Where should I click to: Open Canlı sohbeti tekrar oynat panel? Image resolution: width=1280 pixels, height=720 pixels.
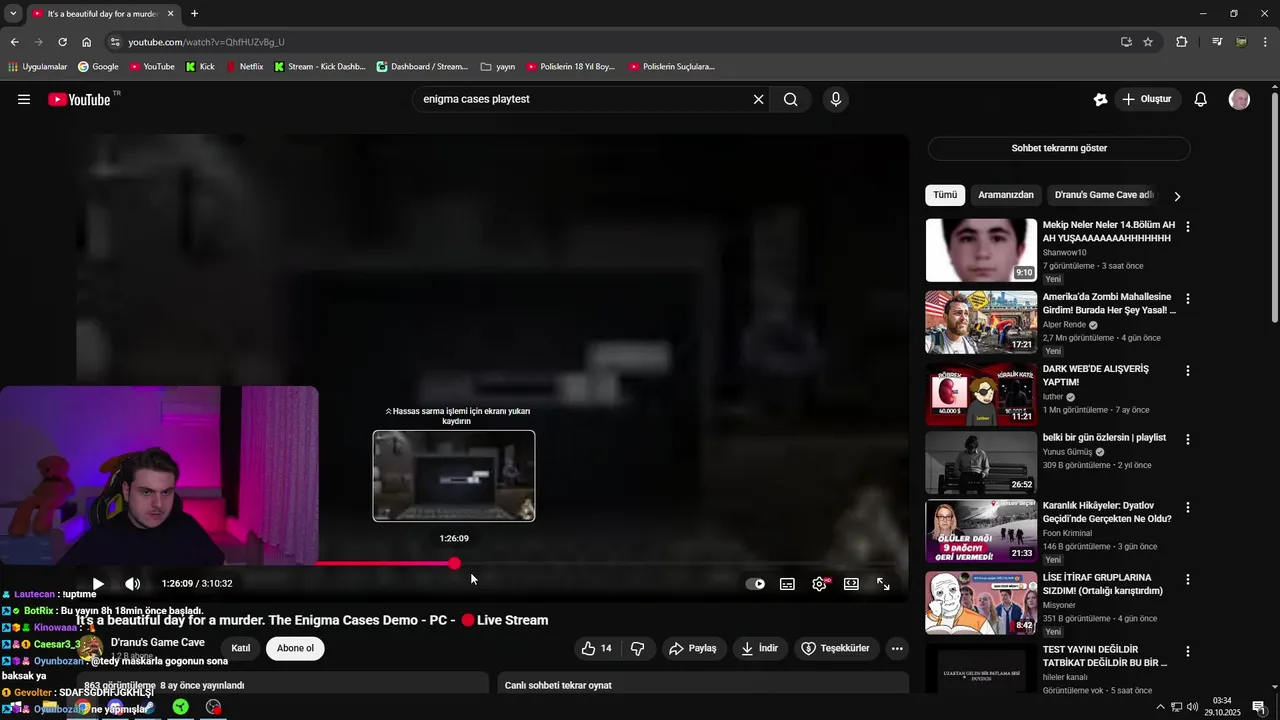click(x=703, y=685)
